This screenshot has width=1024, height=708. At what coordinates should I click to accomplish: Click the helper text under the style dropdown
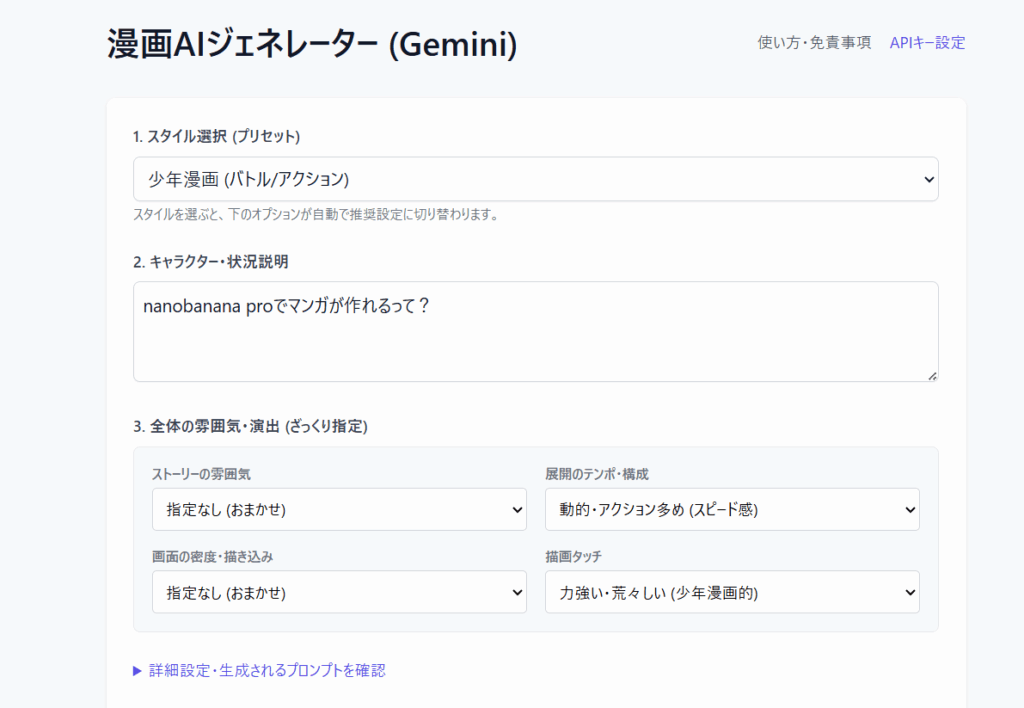[315, 214]
